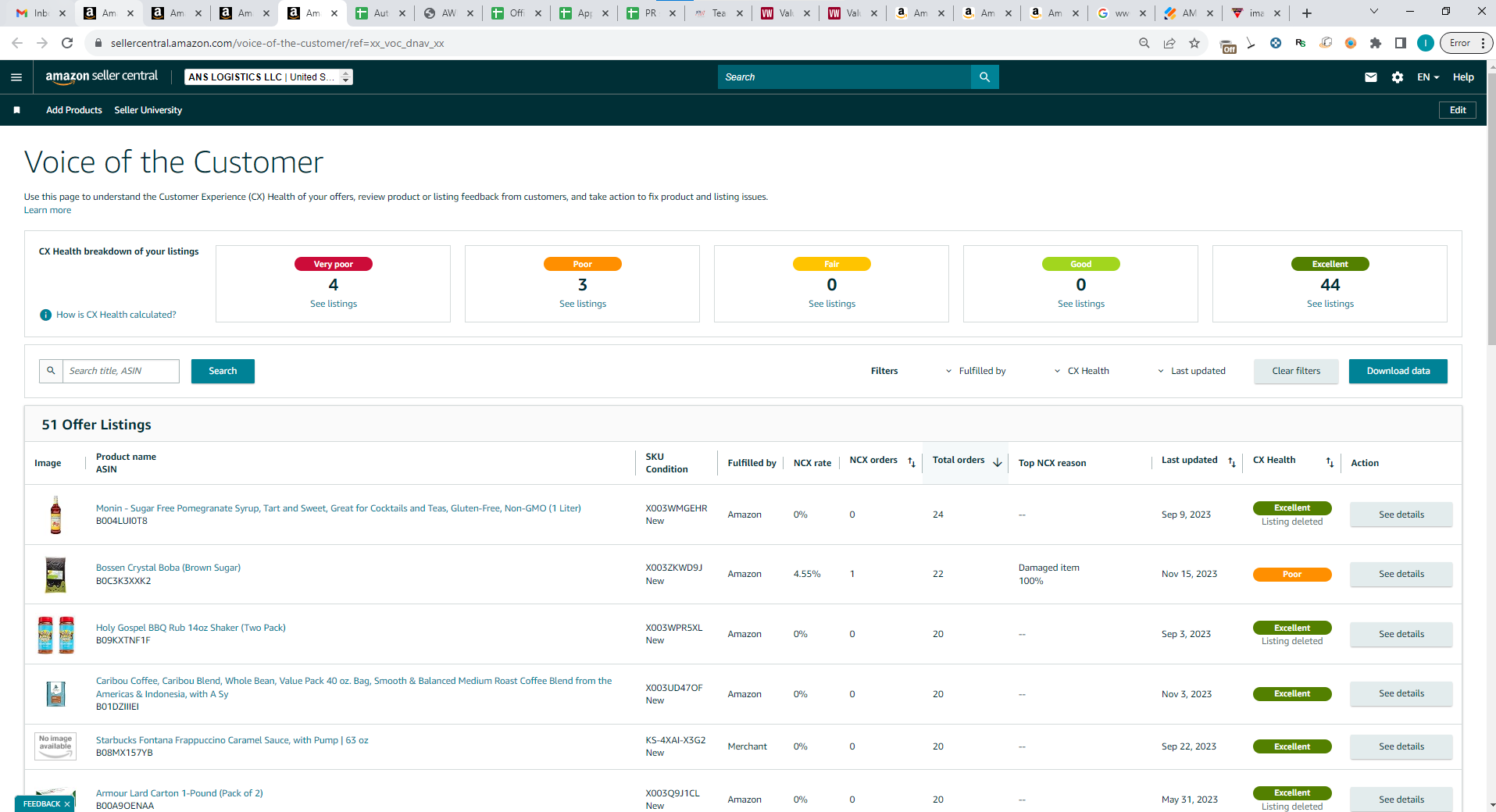Click Download data

coord(1398,371)
